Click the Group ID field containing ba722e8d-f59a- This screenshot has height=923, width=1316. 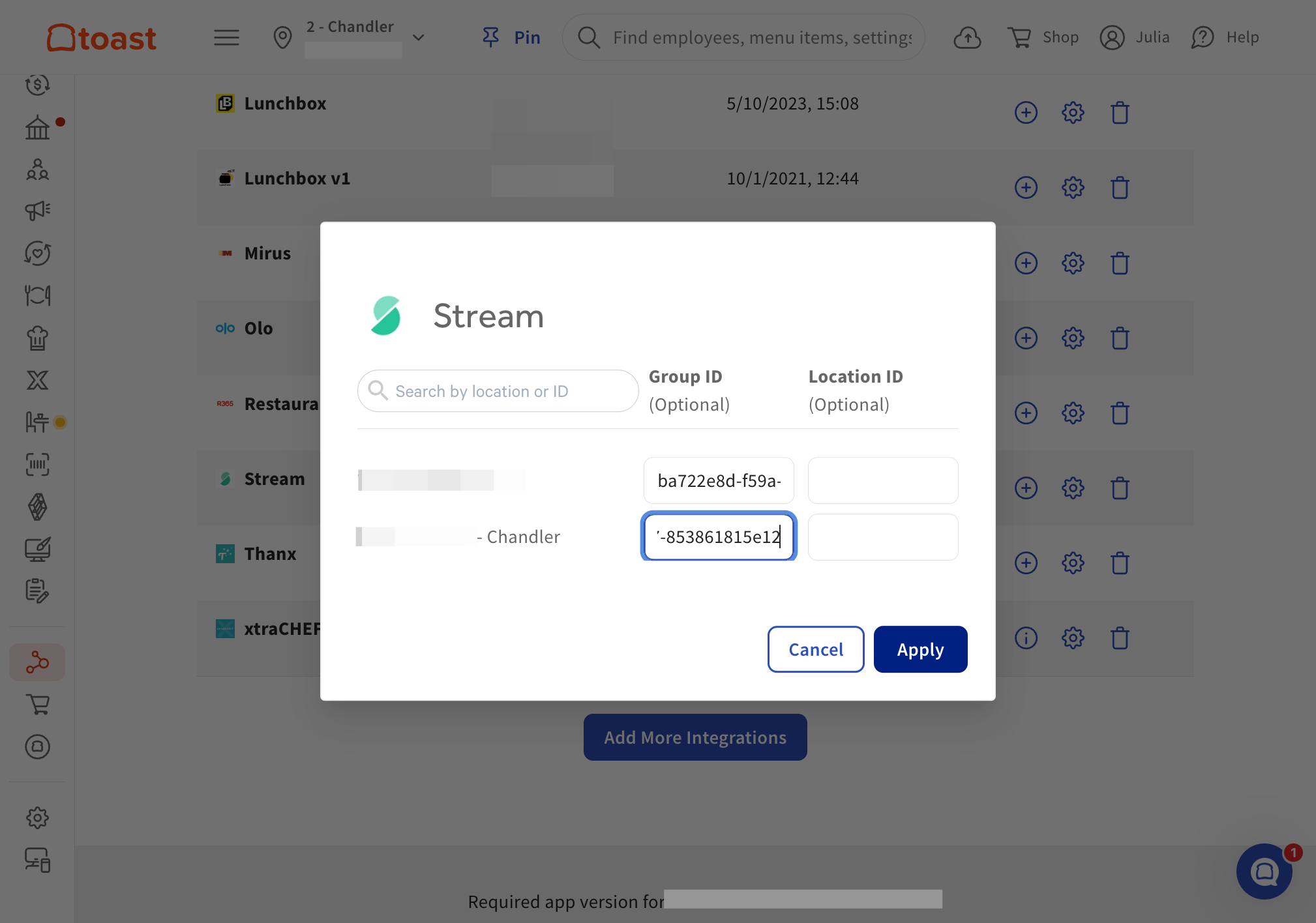click(x=719, y=480)
